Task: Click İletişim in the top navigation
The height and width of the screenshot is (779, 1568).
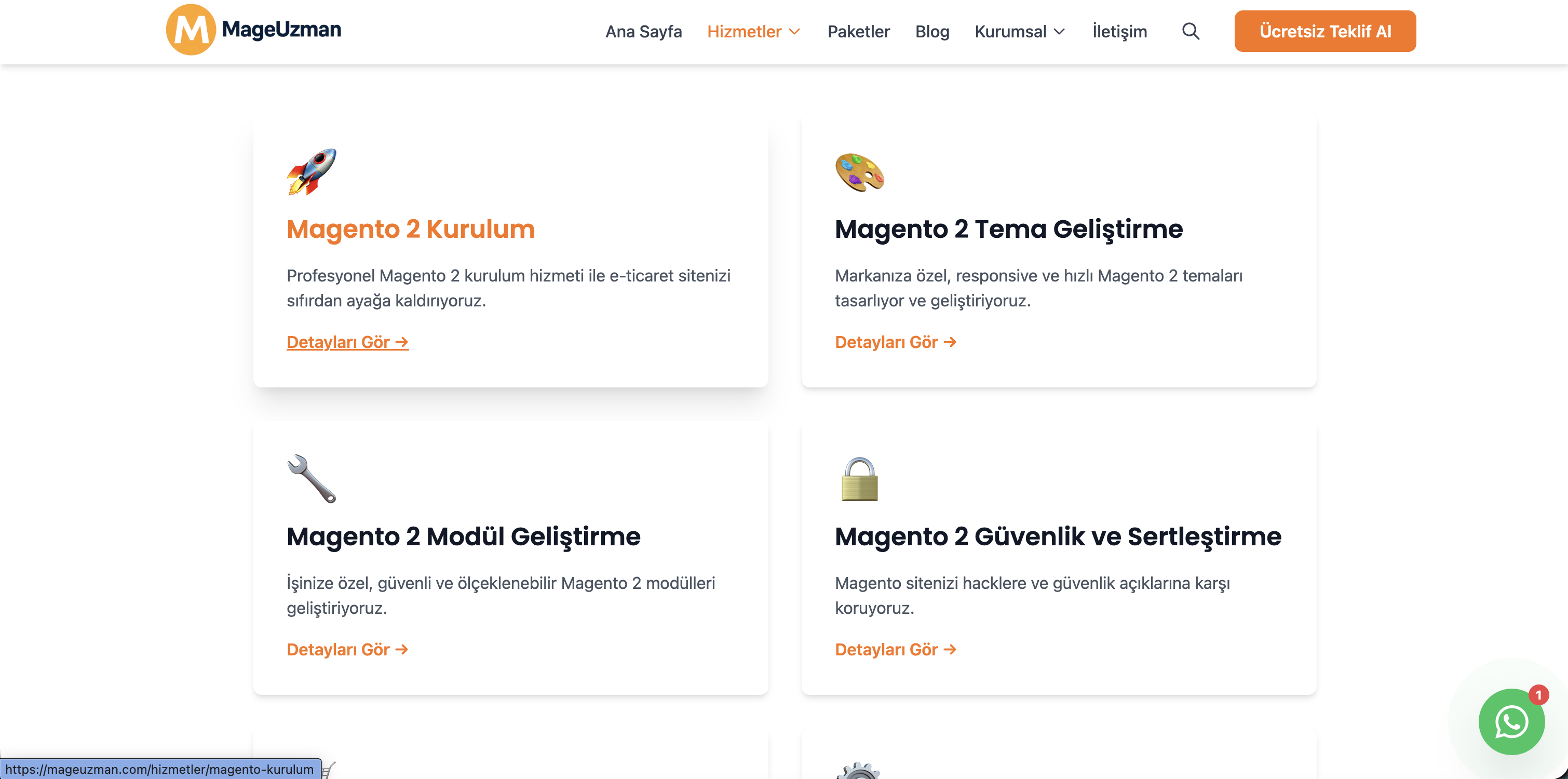Action: (x=1120, y=32)
